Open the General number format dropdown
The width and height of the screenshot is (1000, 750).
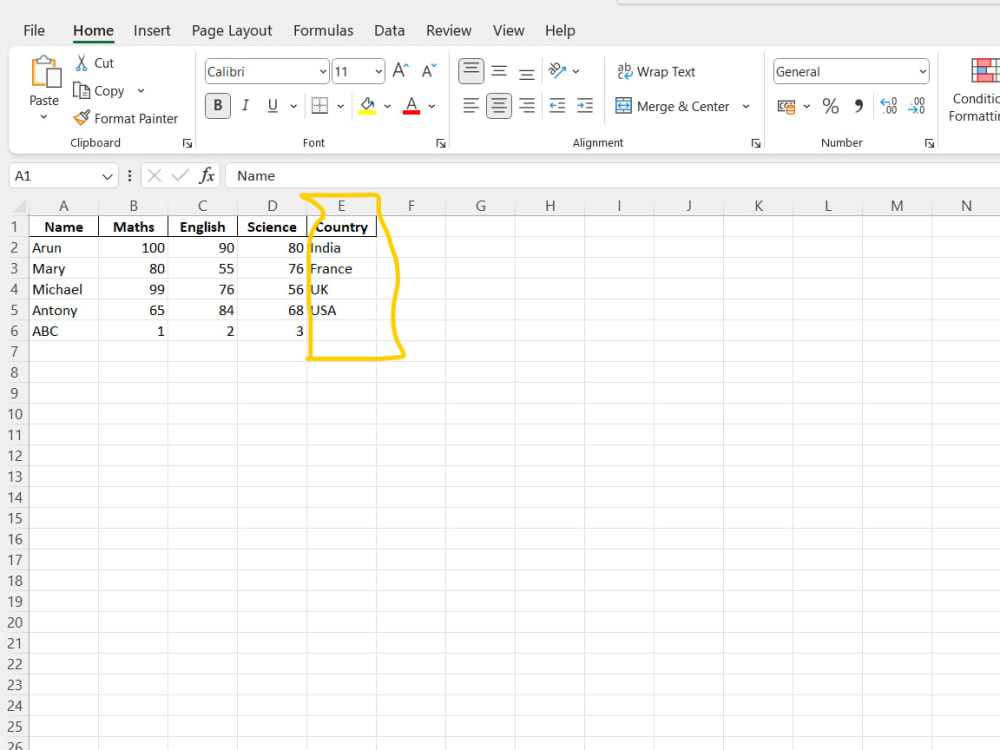922,71
